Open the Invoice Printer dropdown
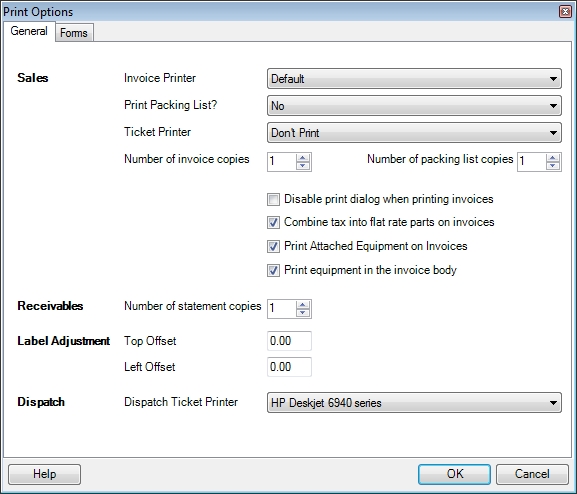The height and width of the screenshot is (494, 577). coord(414,78)
